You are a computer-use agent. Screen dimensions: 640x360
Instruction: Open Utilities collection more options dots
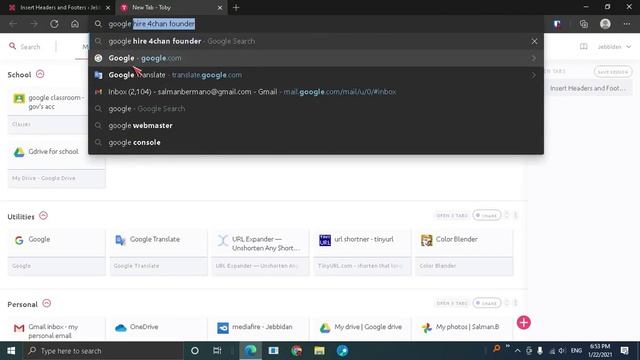tap(516, 215)
